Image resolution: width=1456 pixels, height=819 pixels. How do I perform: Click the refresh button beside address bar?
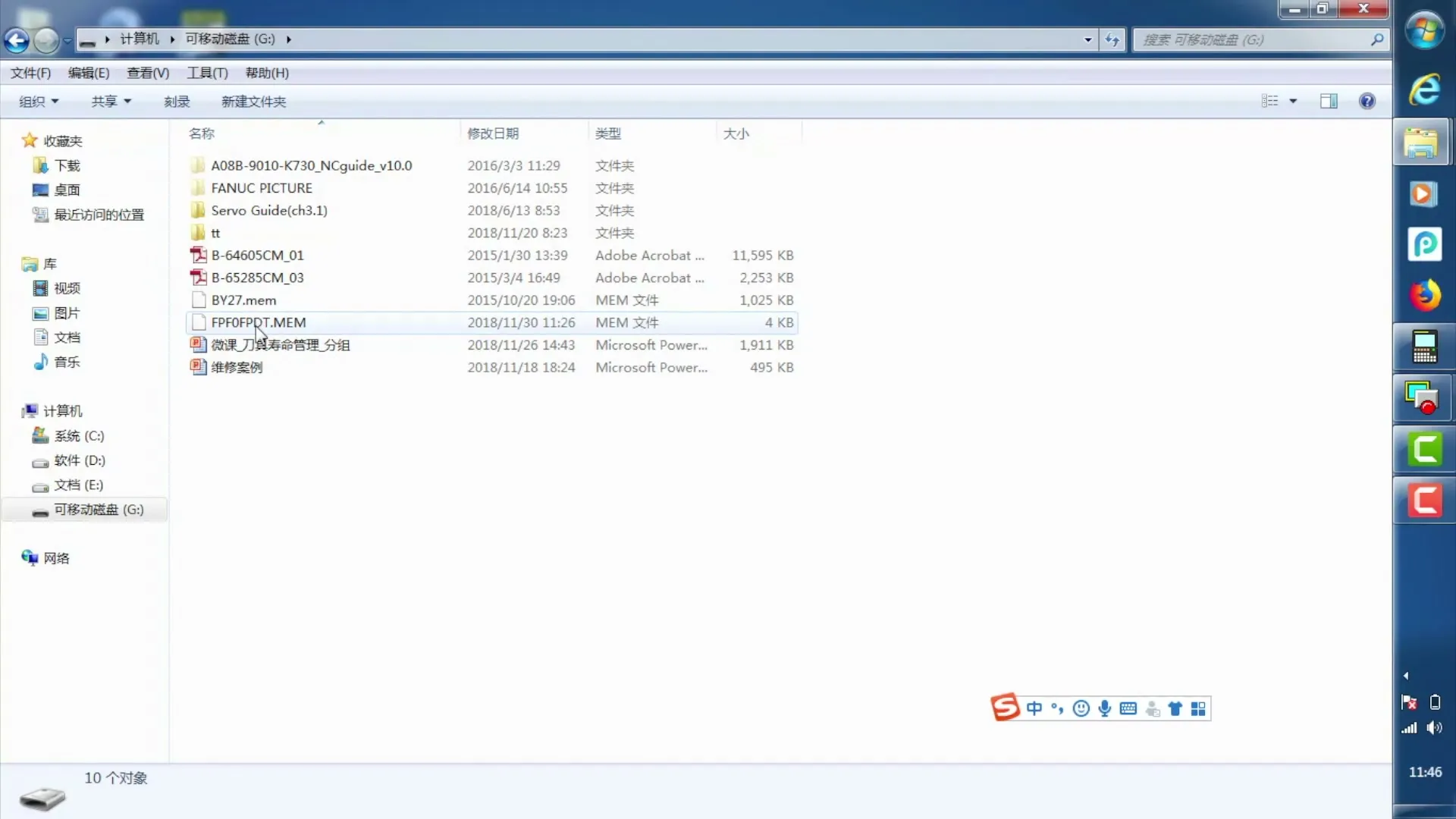click(1112, 40)
